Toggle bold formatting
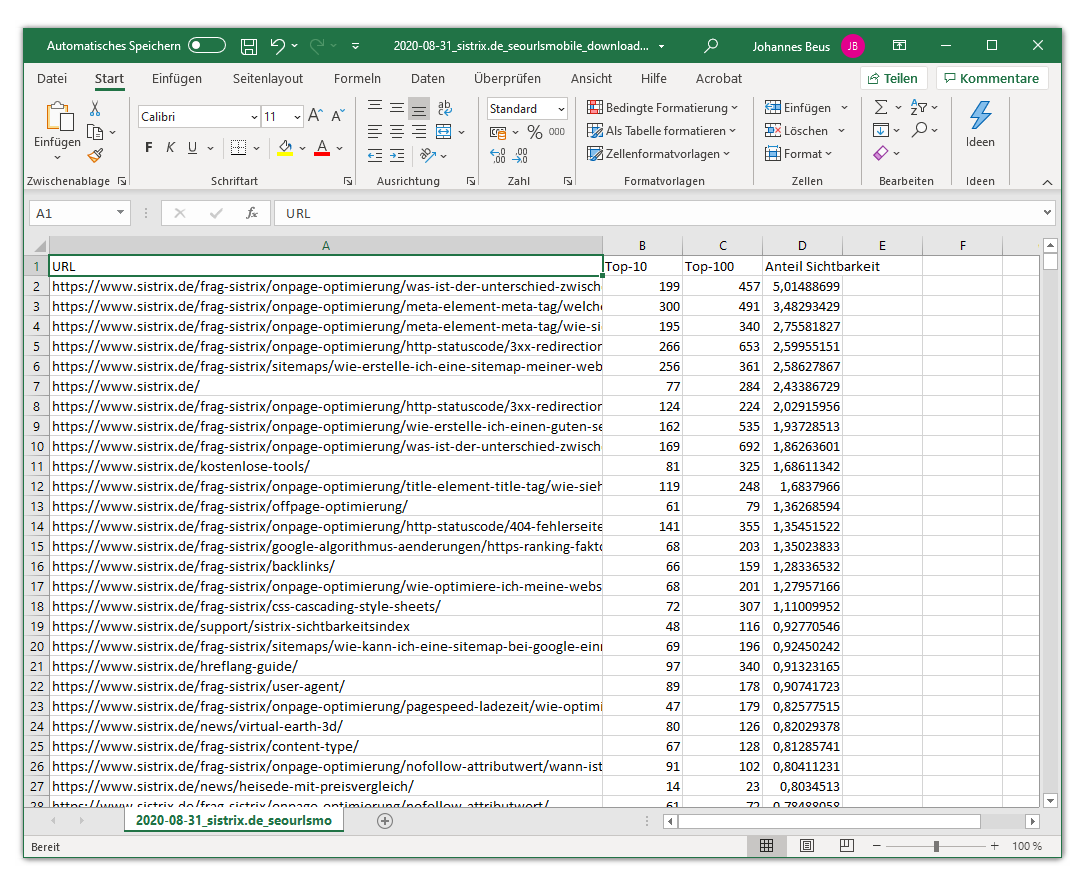Image resolution: width=1090 pixels, height=881 pixels. coord(149,148)
